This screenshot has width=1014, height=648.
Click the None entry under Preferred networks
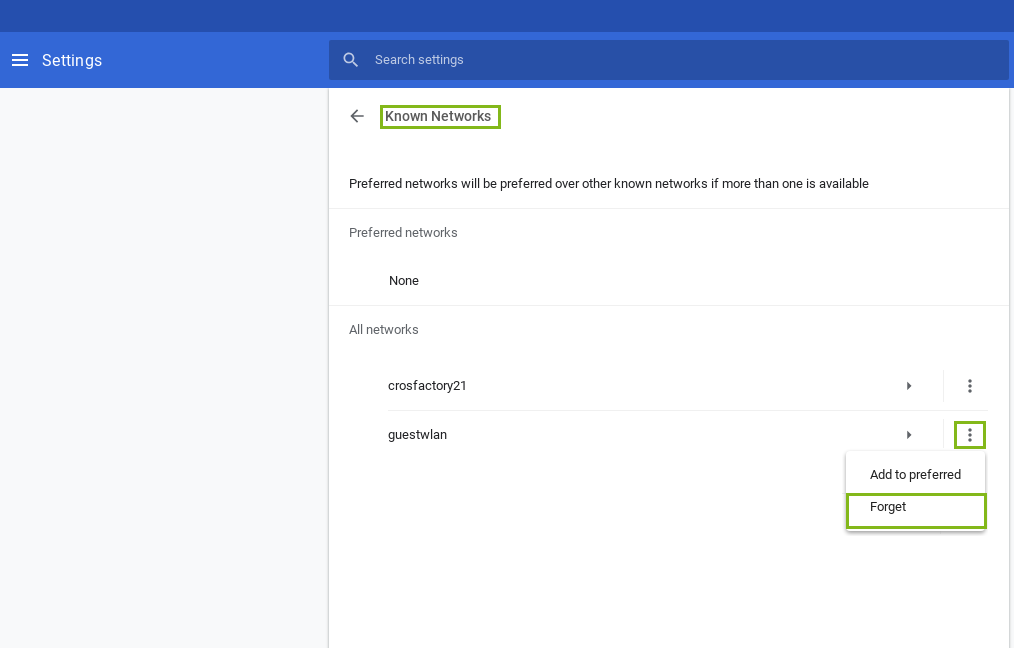coord(404,280)
